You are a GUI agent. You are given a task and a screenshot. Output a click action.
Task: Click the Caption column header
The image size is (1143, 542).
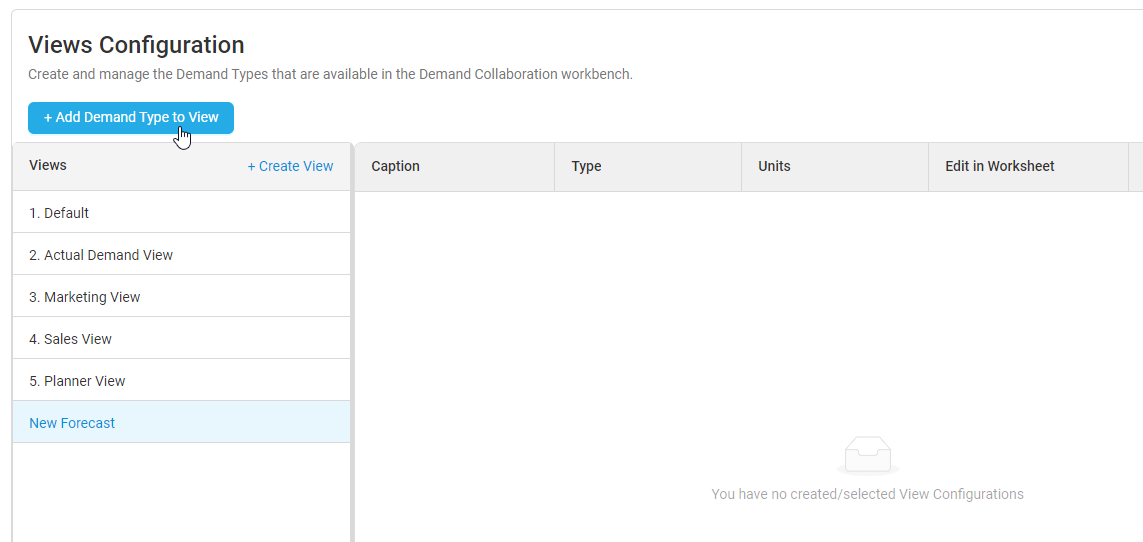coord(454,167)
